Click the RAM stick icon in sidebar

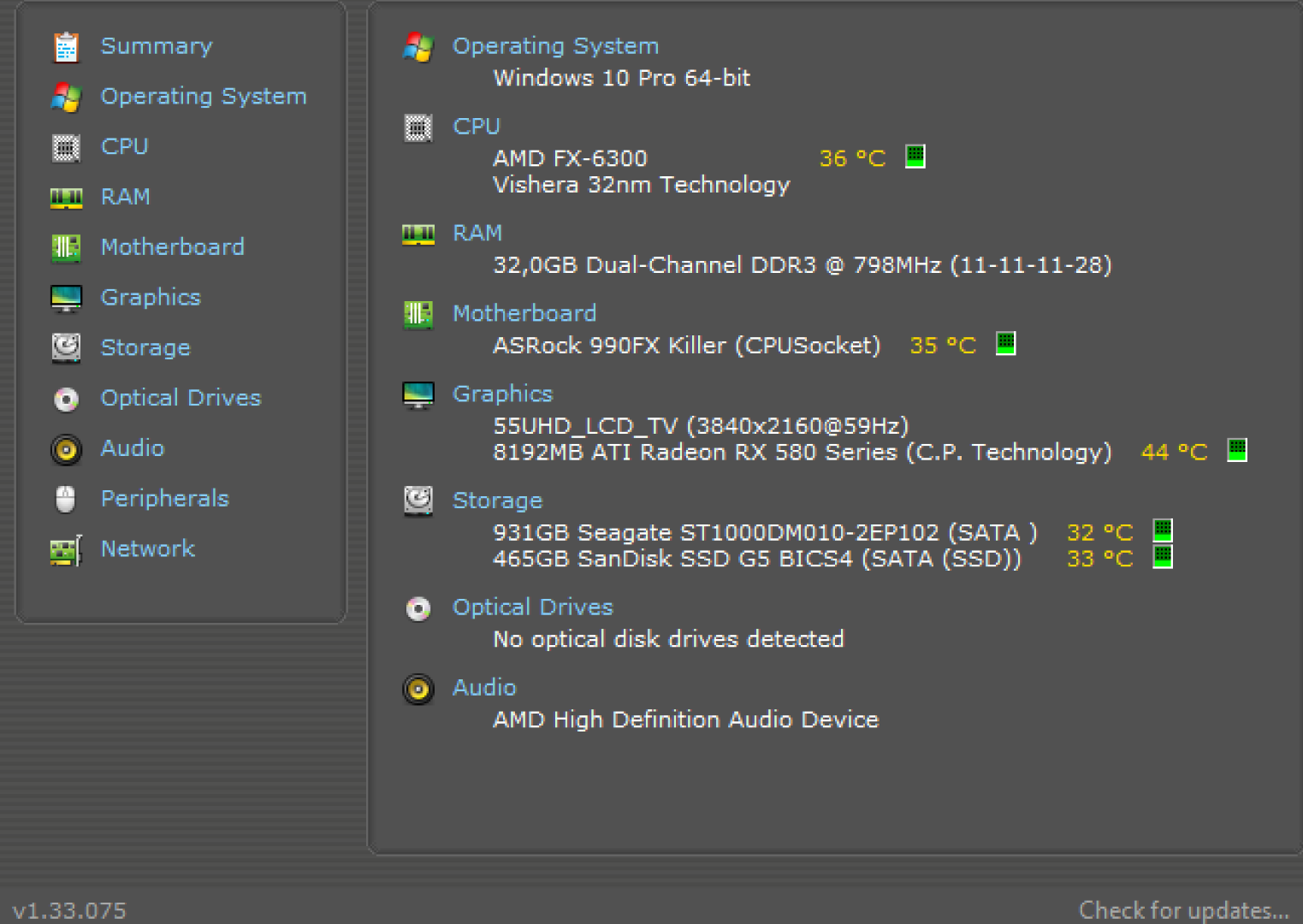(66, 198)
